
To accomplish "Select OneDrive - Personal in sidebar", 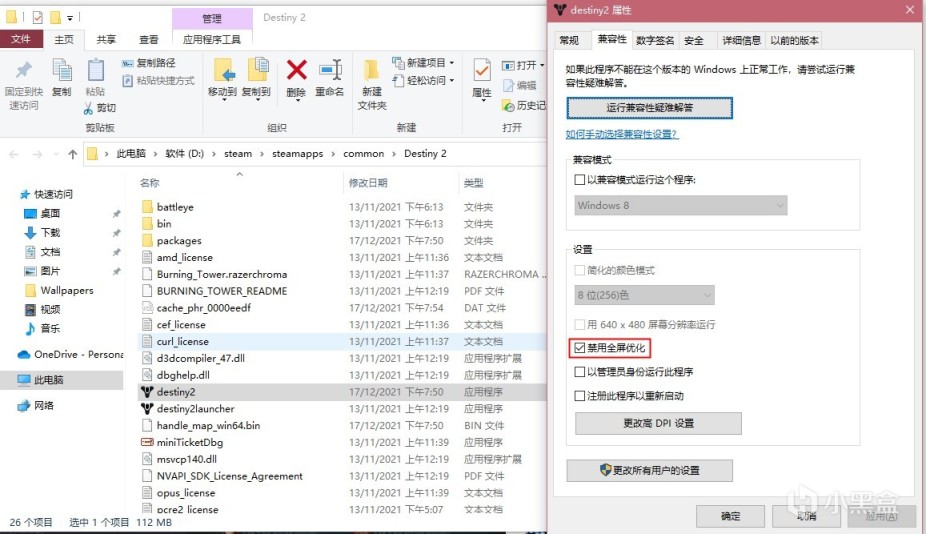I will [x=70, y=354].
